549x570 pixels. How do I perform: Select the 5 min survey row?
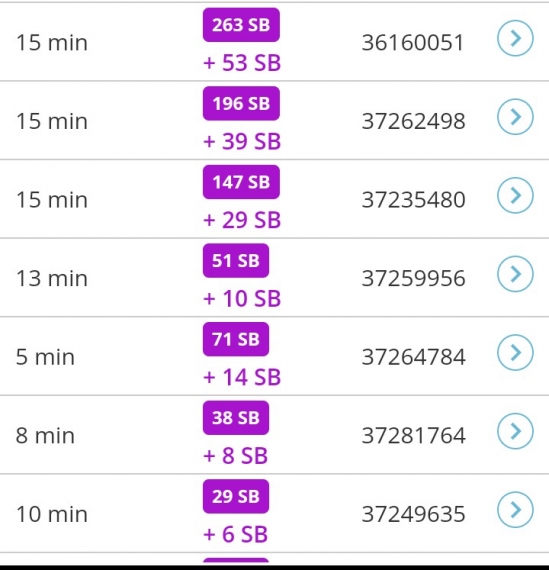click(x=274, y=356)
